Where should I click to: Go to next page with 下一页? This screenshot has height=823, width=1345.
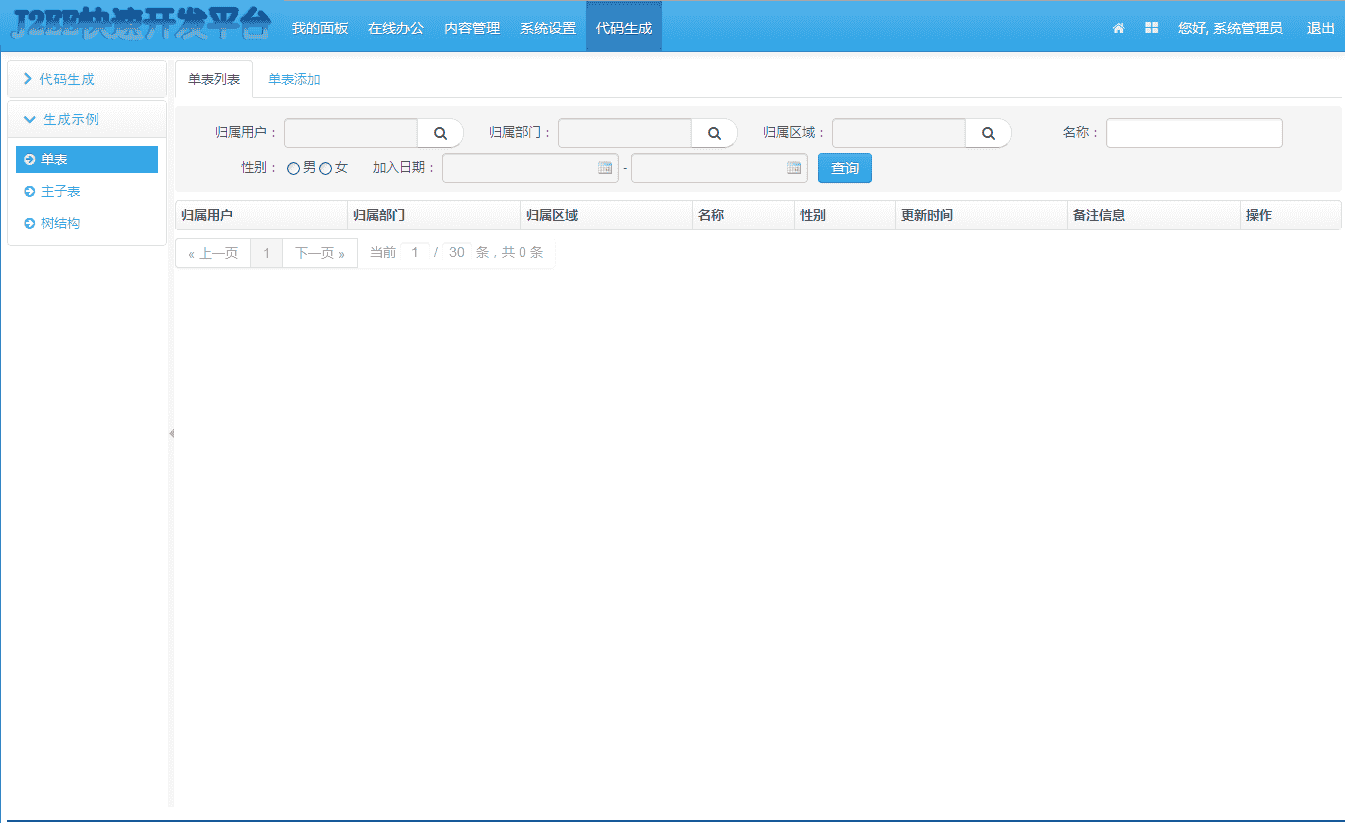coord(320,253)
